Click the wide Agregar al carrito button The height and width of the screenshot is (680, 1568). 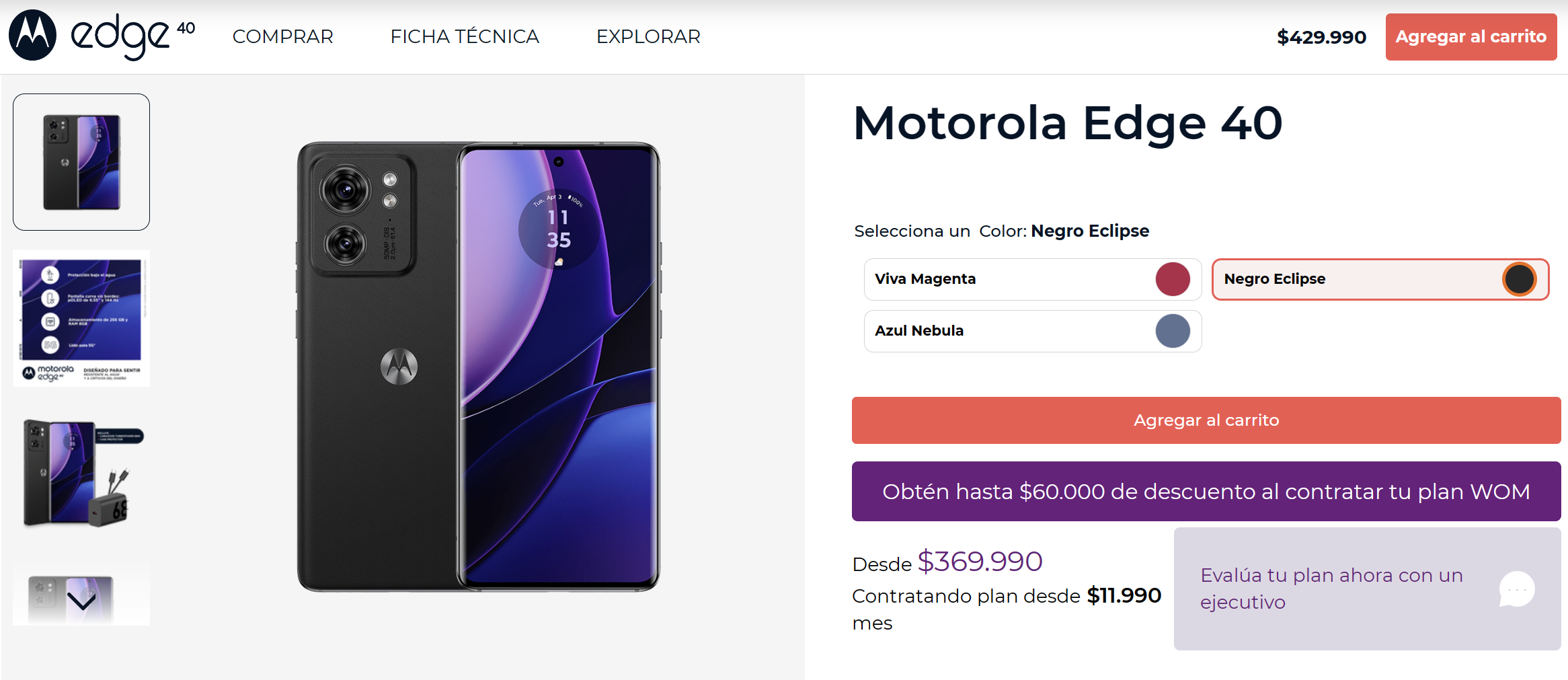tap(1206, 420)
